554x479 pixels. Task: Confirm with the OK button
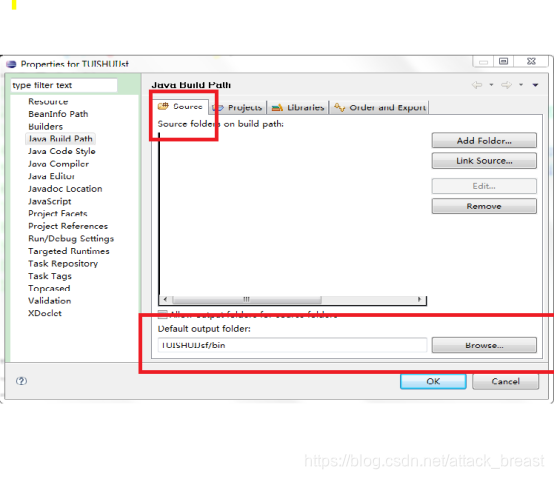click(433, 382)
